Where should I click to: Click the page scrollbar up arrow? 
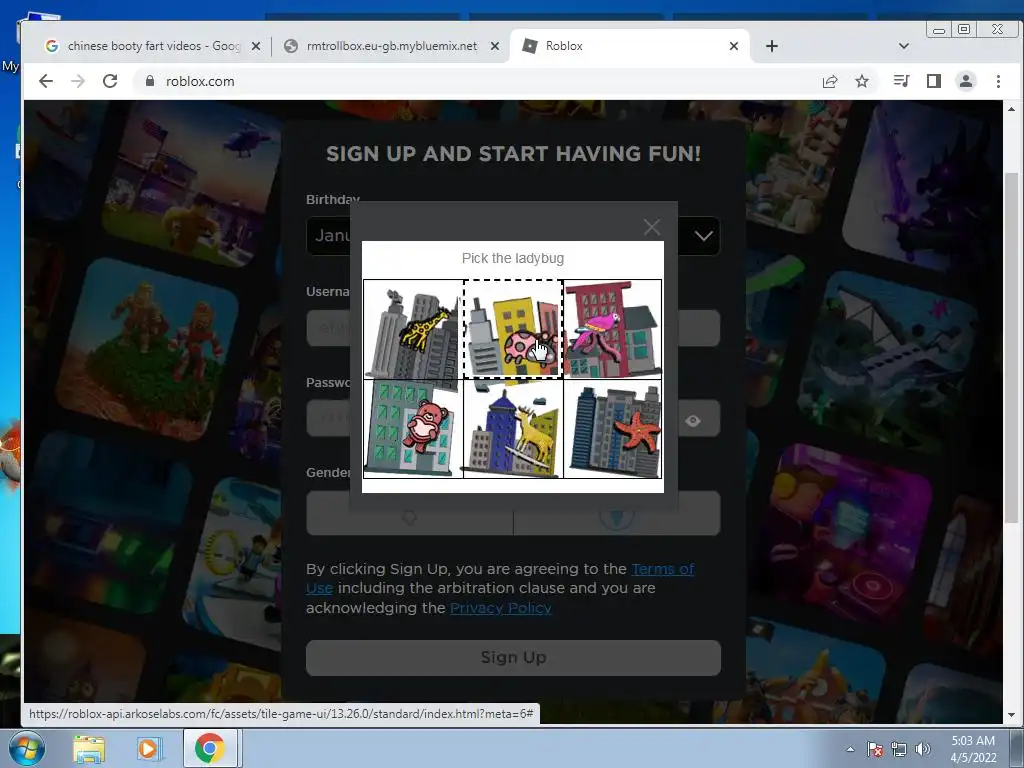(x=1011, y=109)
